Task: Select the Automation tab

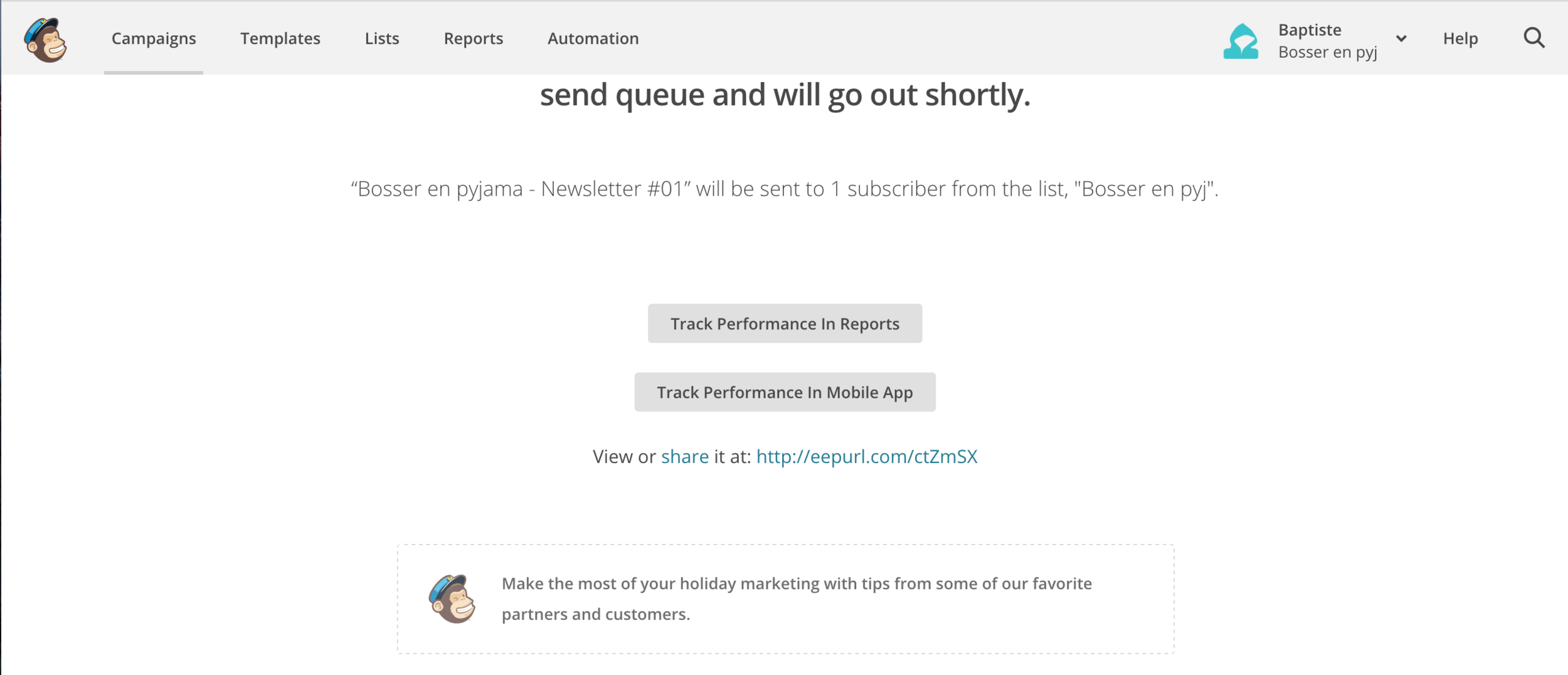Action: [593, 38]
